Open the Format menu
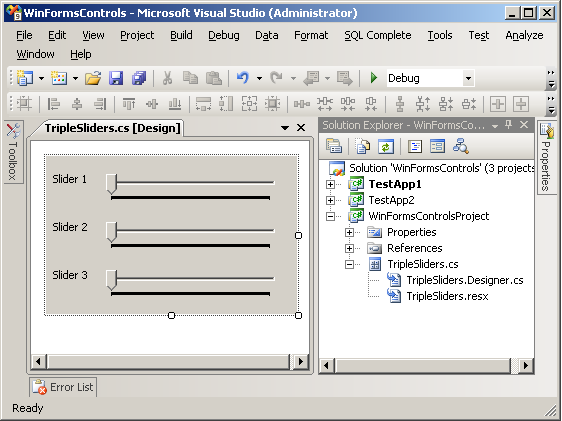 (x=311, y=35)
